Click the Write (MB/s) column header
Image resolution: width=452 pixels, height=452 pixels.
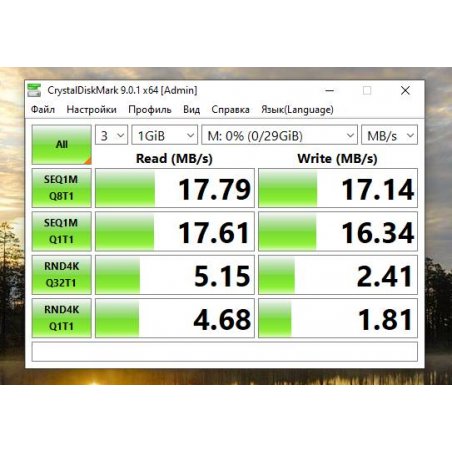337,159
